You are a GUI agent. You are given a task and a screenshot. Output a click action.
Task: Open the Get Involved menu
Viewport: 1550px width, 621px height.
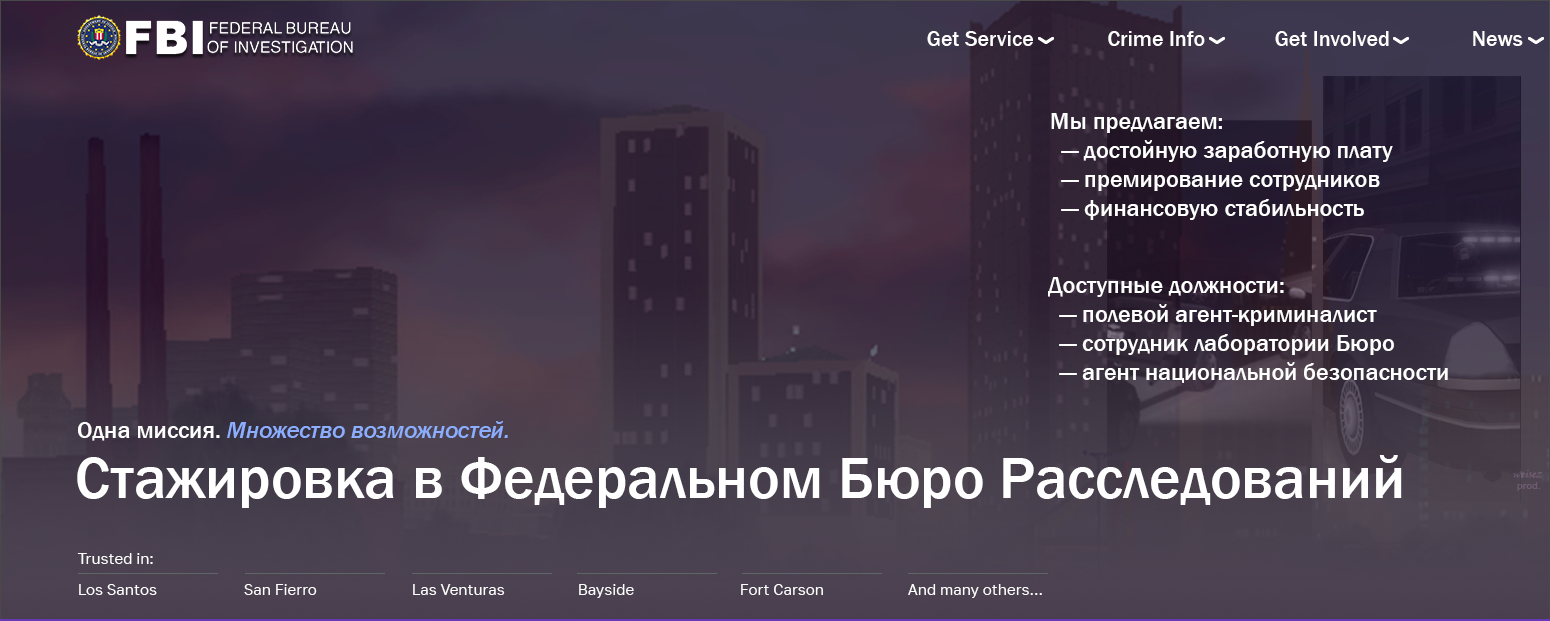[x=1332, y=39]
